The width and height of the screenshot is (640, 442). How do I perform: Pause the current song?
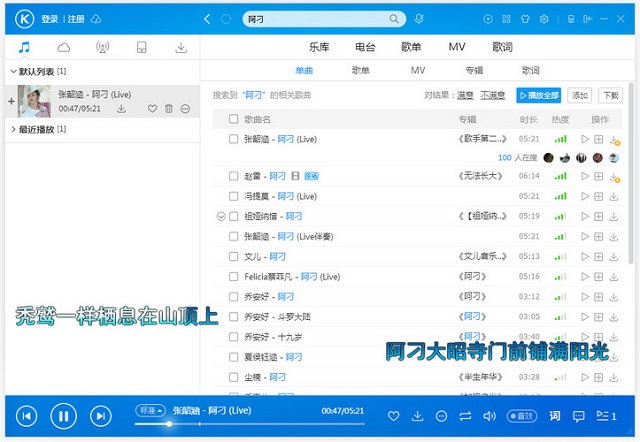point(63,416)
